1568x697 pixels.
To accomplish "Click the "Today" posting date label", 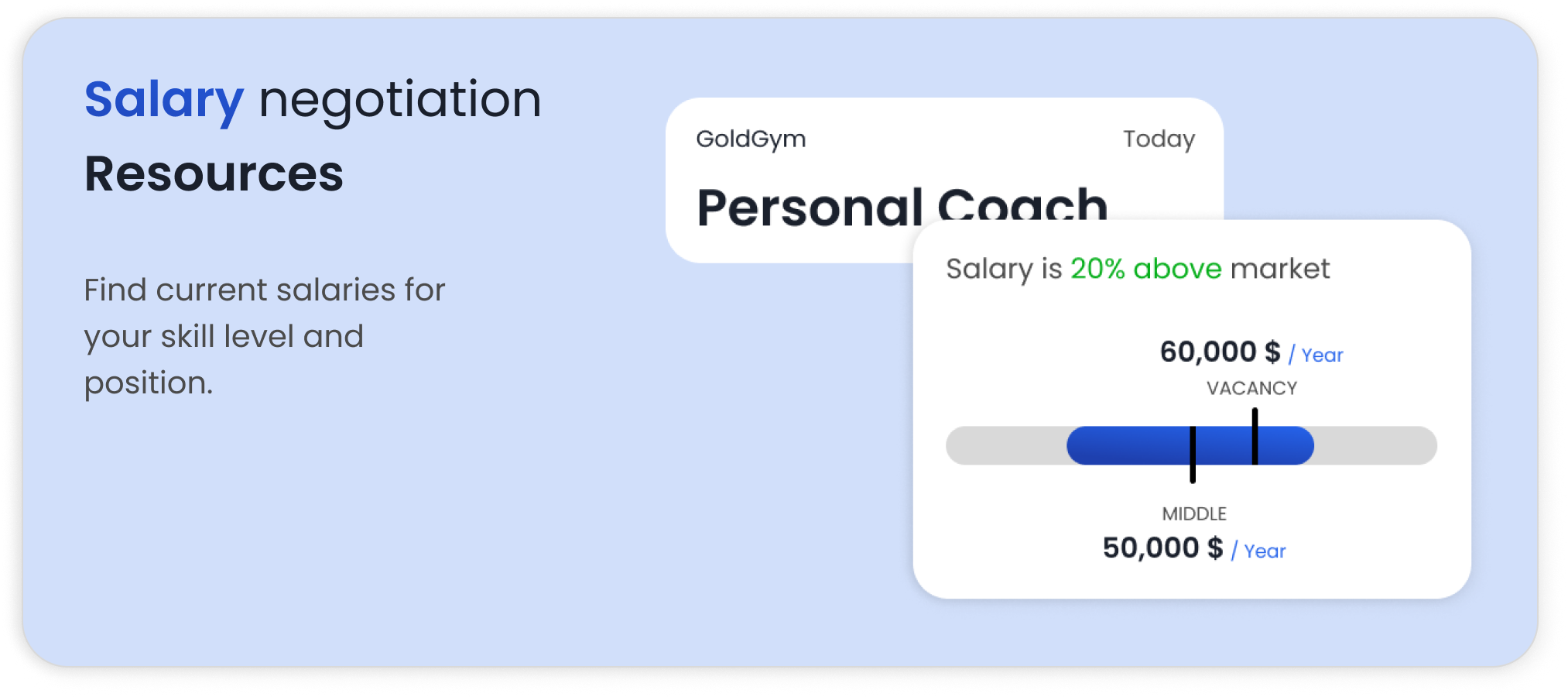I will 1159,139.
